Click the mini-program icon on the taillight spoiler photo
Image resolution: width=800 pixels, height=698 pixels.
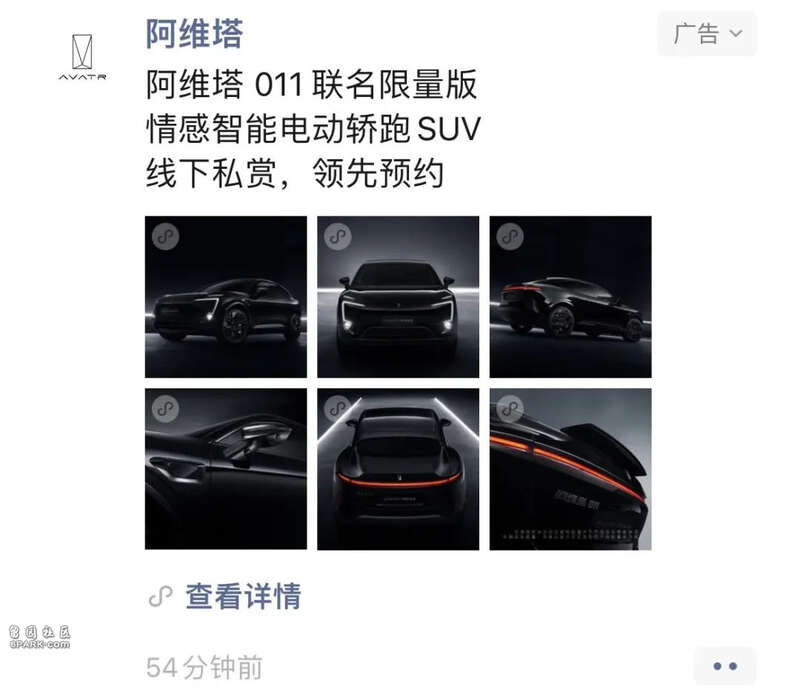pos(510,409)
